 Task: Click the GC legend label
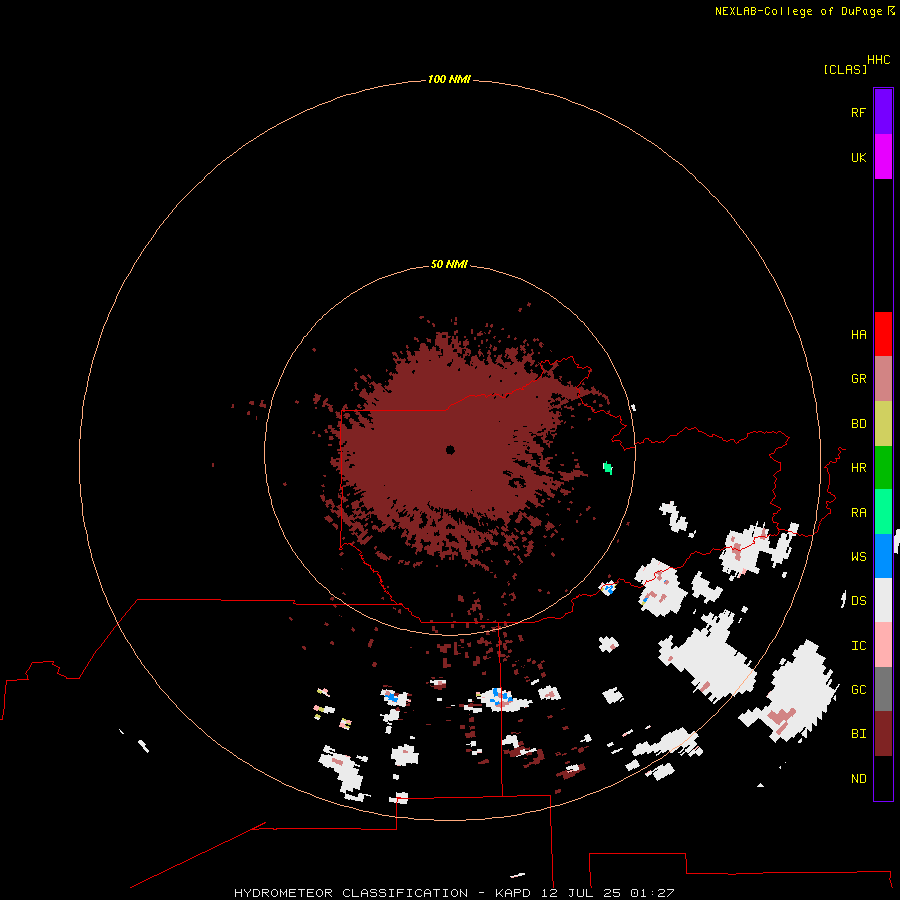click(x=859, y=689)
